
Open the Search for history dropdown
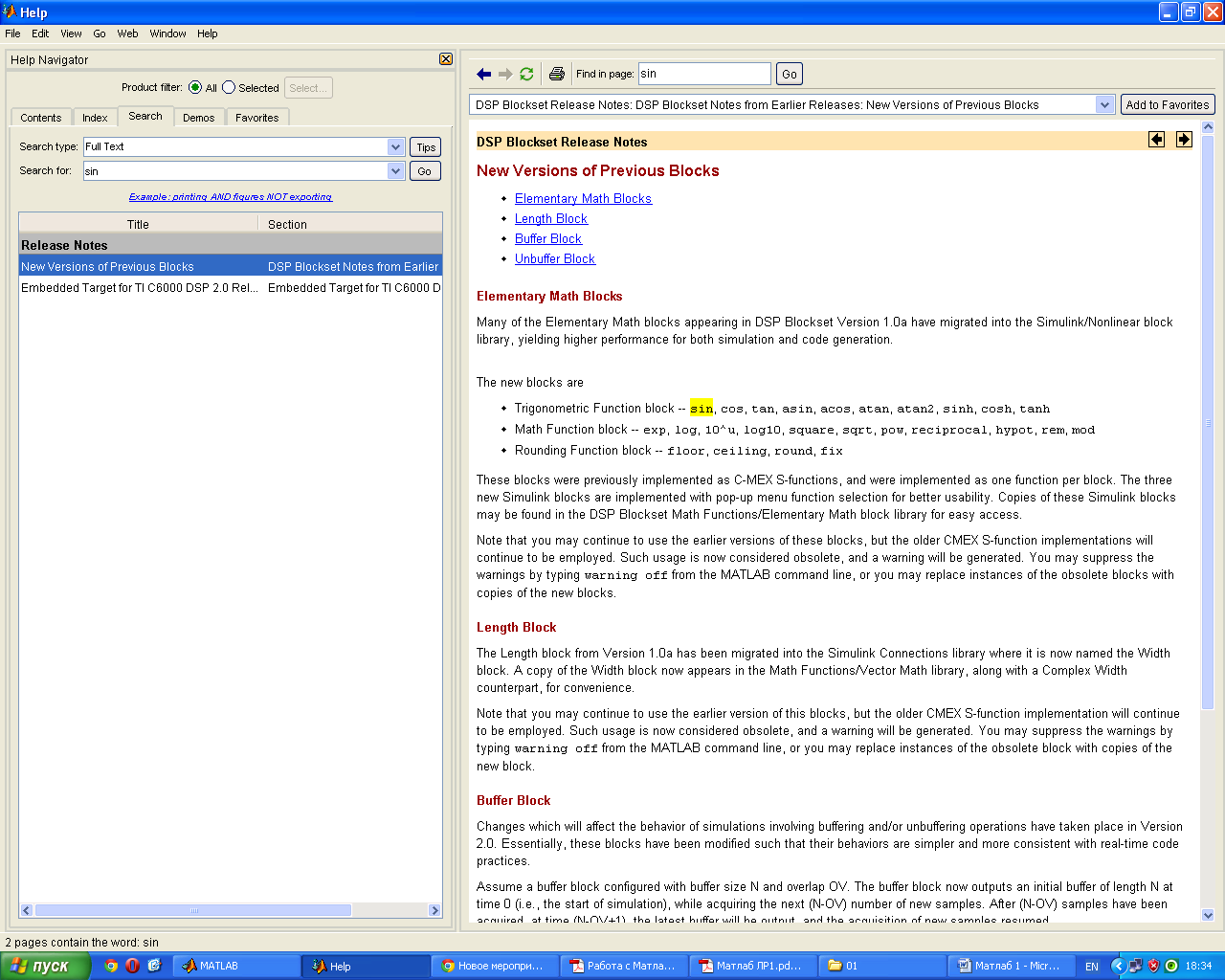tap(396, 170)
